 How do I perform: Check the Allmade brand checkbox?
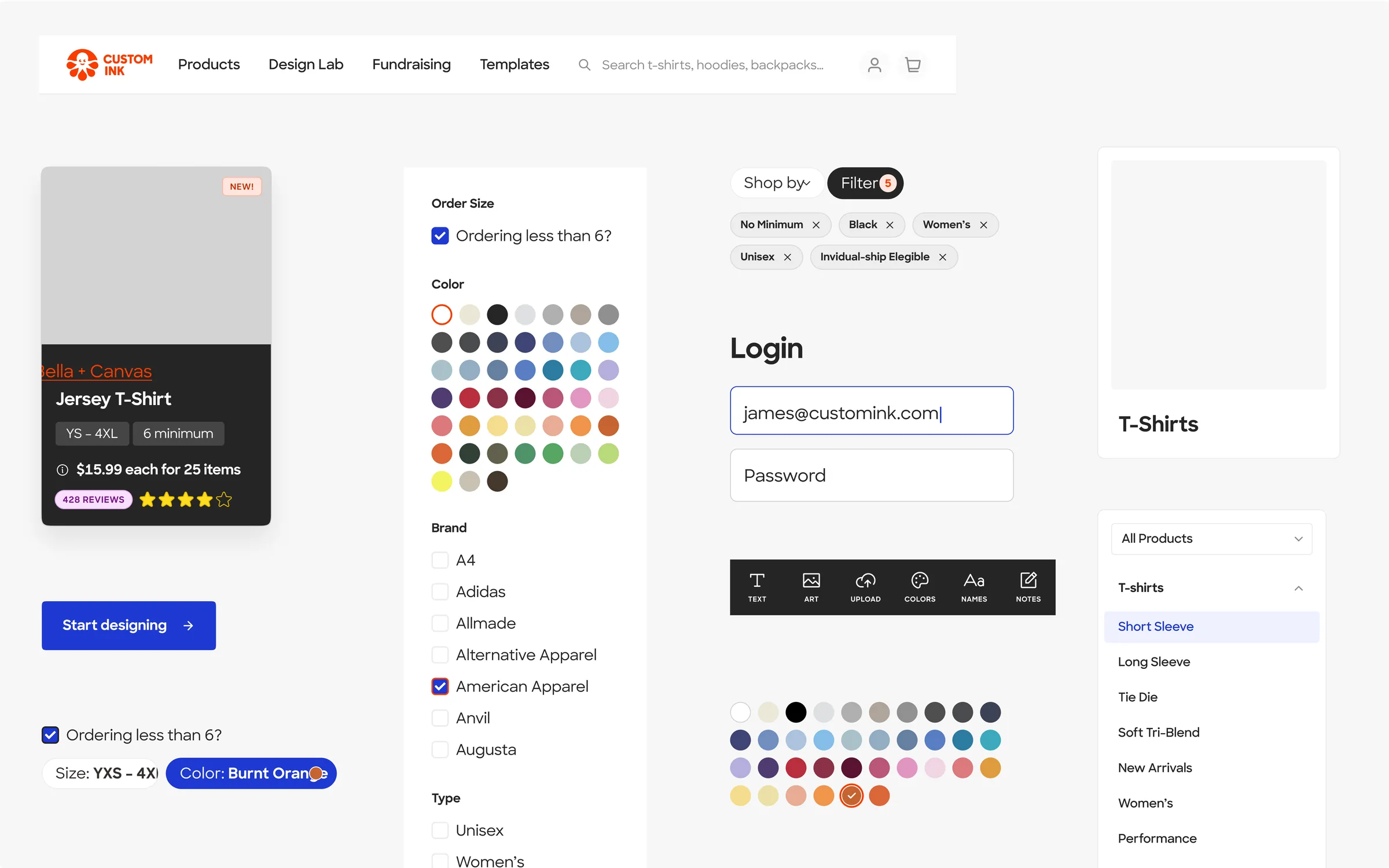[x=440, y=623]
